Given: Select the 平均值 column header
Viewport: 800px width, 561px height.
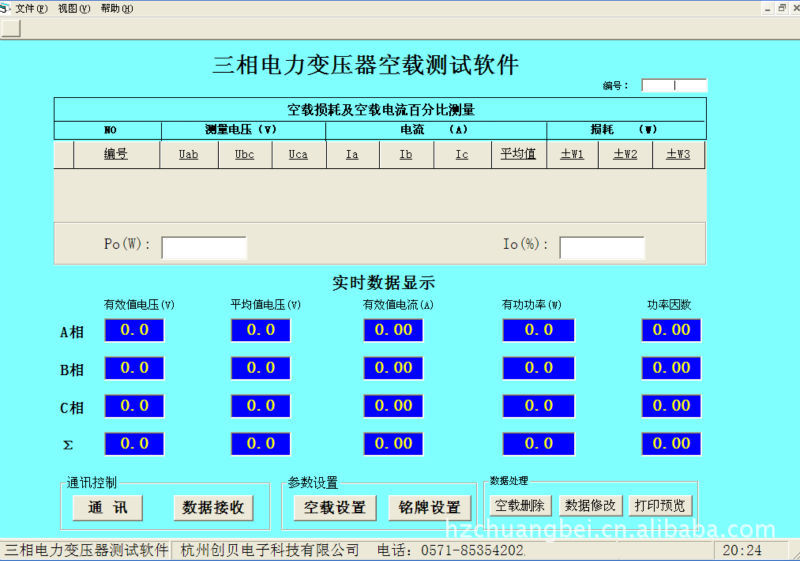Looking at the screenshot, I should 518,155.
